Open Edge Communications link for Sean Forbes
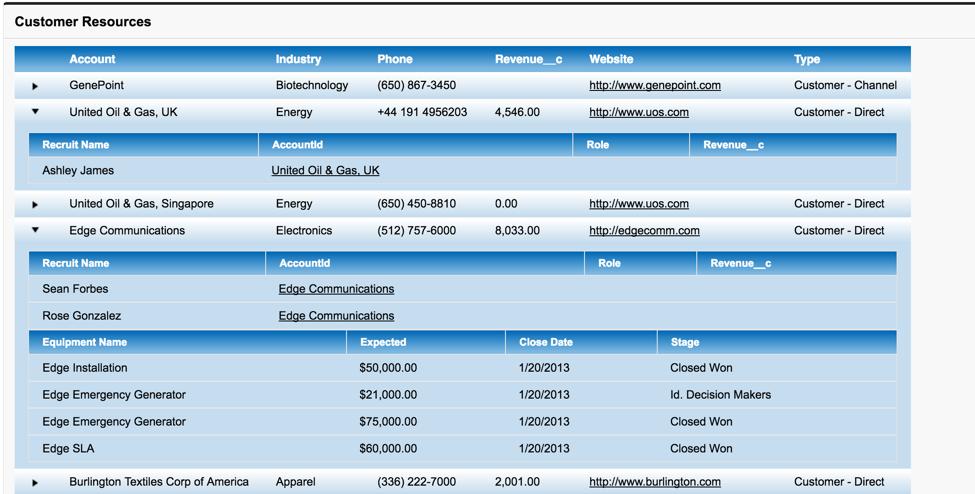975x494 pixels. coord(336,289)
